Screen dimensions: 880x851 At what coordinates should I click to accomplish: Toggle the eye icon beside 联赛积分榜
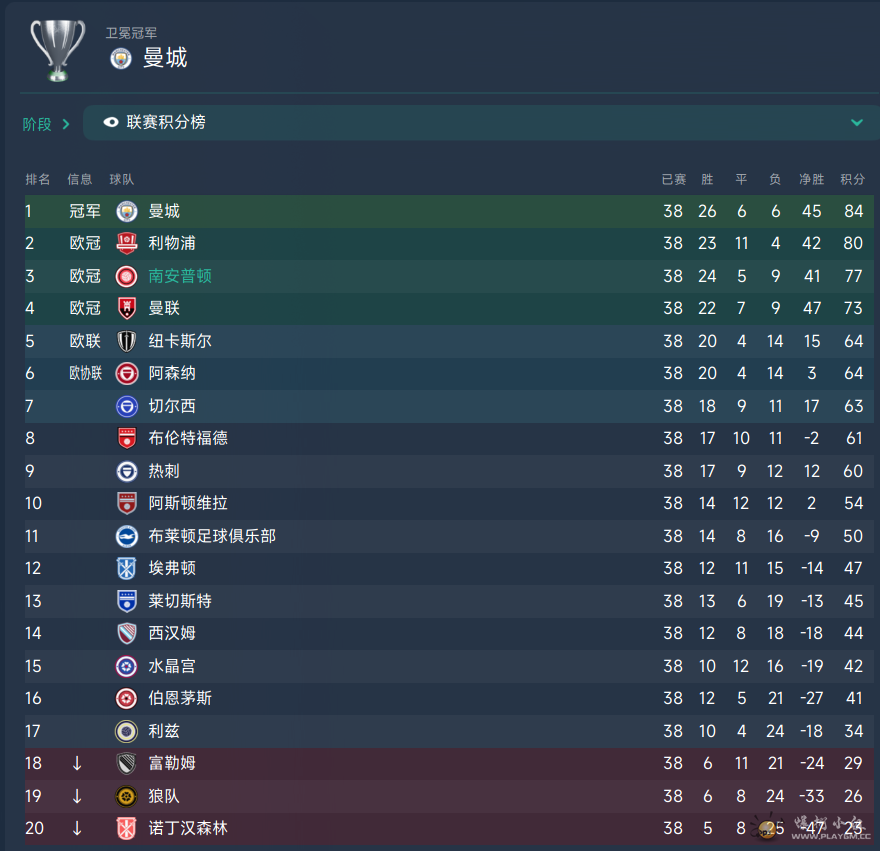pos(111,122)
